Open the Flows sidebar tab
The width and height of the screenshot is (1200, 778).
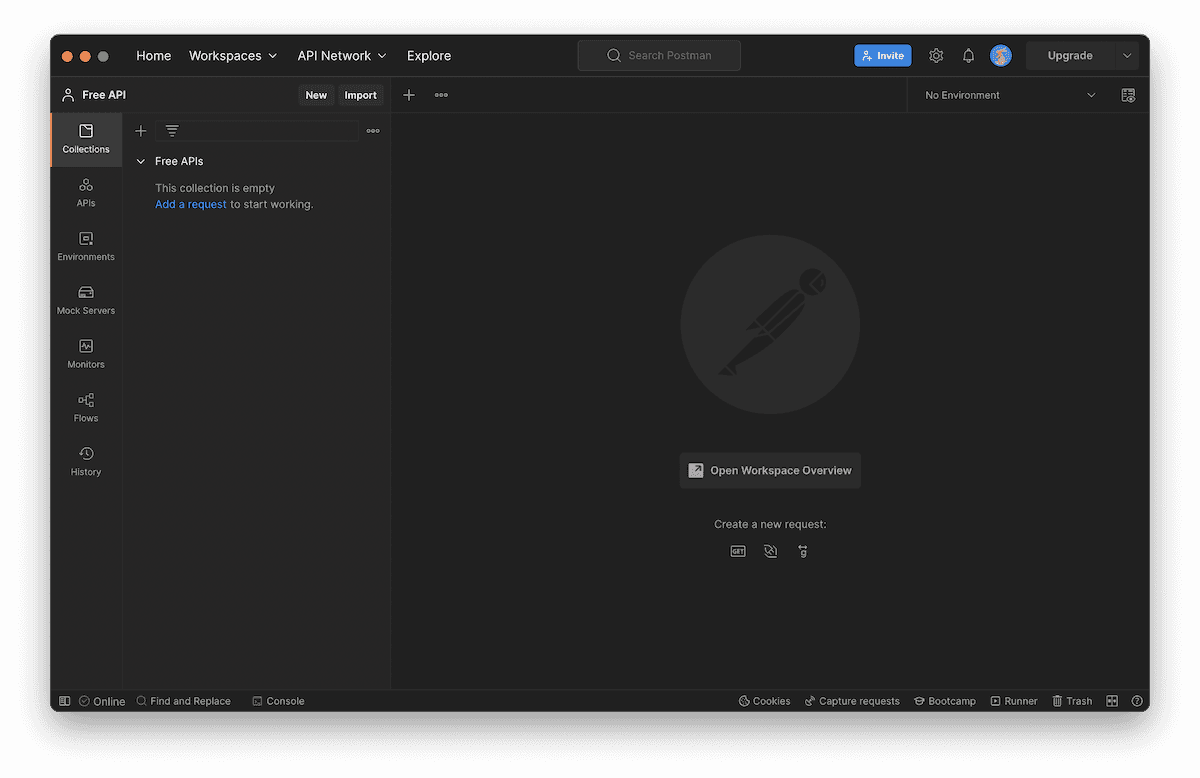pos(86,408)
